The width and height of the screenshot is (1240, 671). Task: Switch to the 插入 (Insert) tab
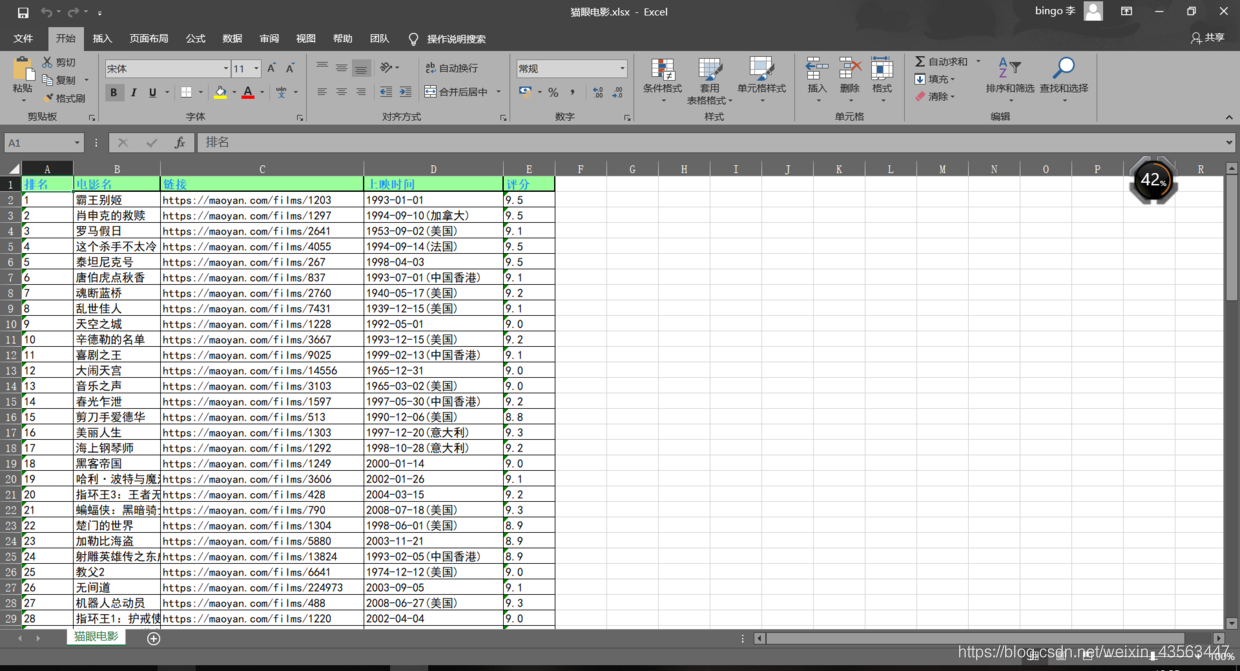tap(102, 39)
